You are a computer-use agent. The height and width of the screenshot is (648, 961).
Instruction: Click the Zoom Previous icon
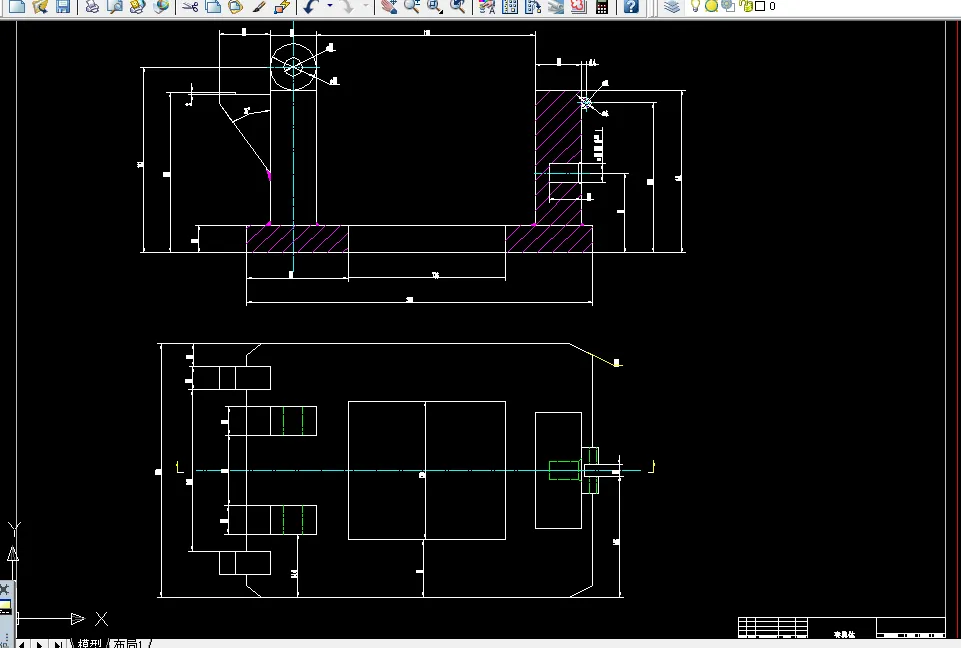point(458,7)
